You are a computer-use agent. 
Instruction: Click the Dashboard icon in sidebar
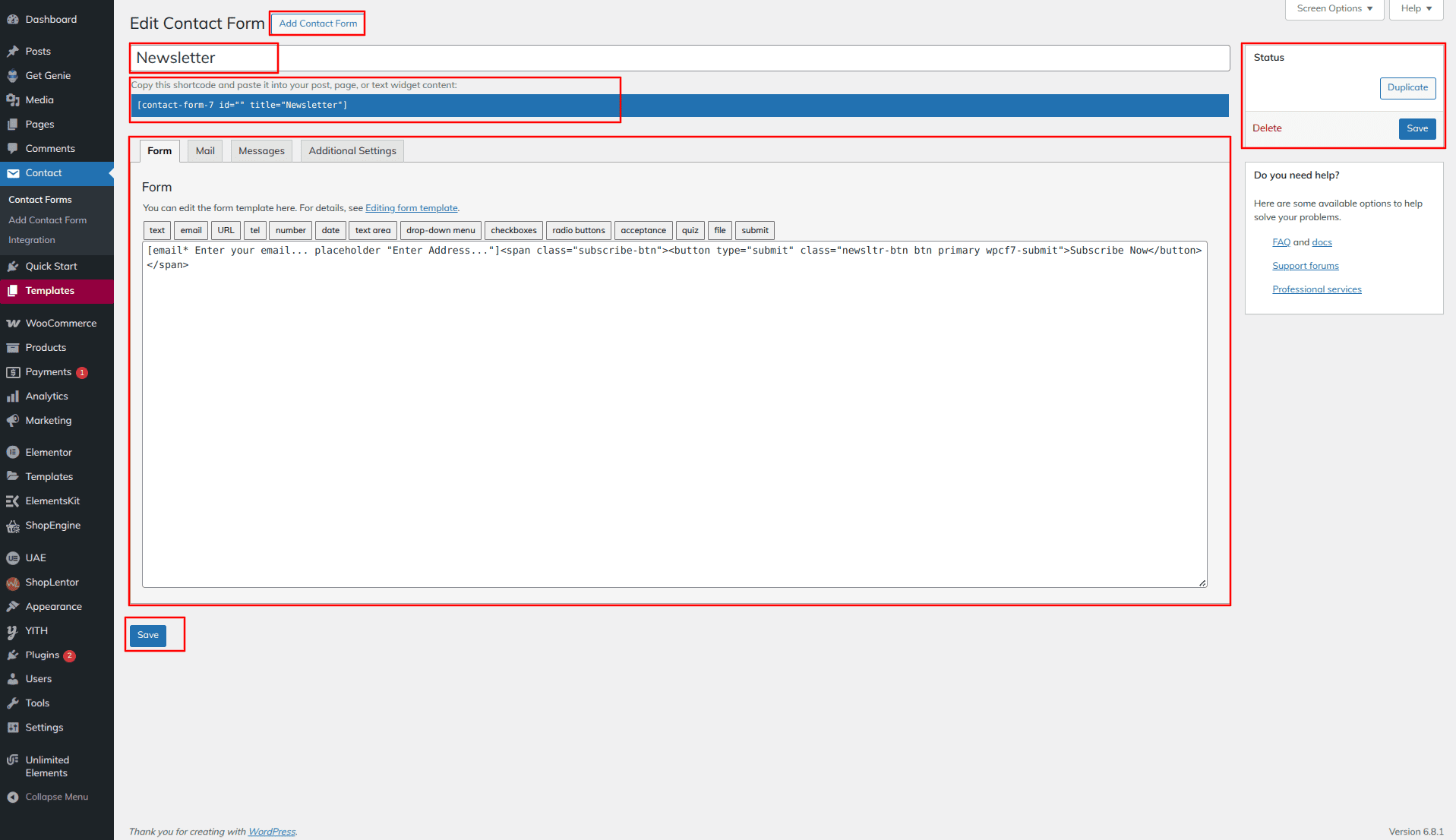(x=13, y=20)
